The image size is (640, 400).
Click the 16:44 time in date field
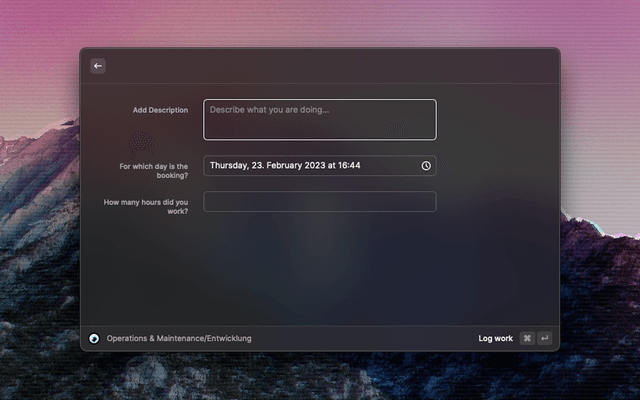(x=349, y=166)
